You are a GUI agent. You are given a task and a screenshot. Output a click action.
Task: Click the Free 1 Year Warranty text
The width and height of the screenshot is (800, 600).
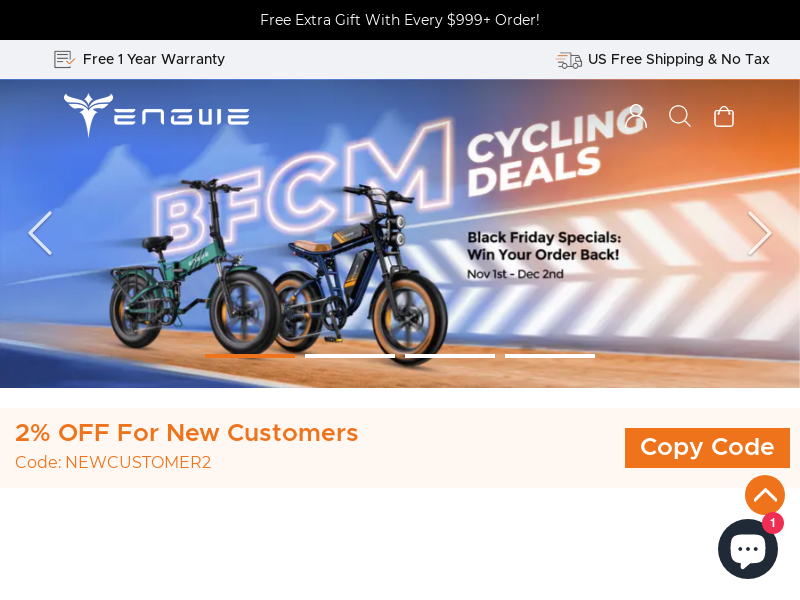tap(154, 59)
